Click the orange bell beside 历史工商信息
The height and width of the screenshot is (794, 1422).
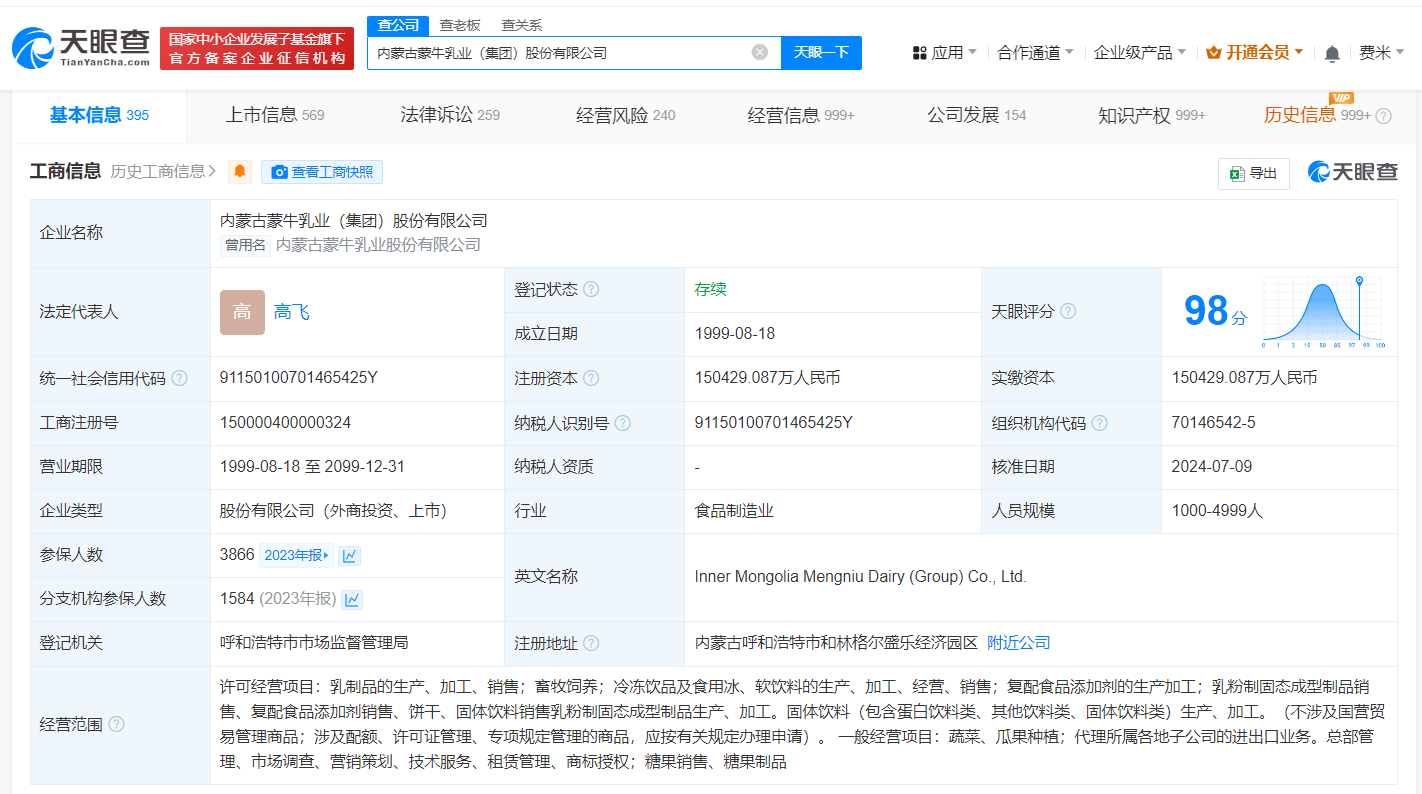238,171
